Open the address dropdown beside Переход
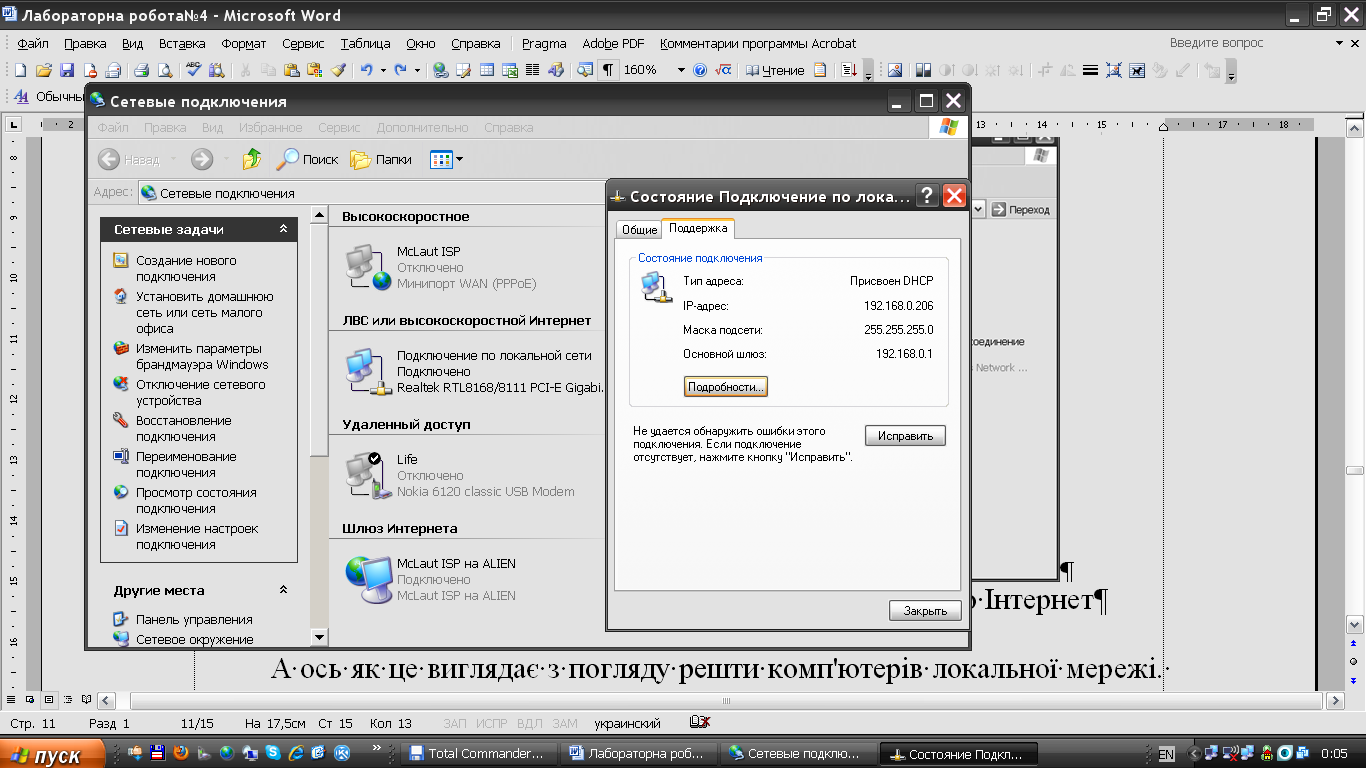Screen dimensions: 1366x768 (979, 209)
